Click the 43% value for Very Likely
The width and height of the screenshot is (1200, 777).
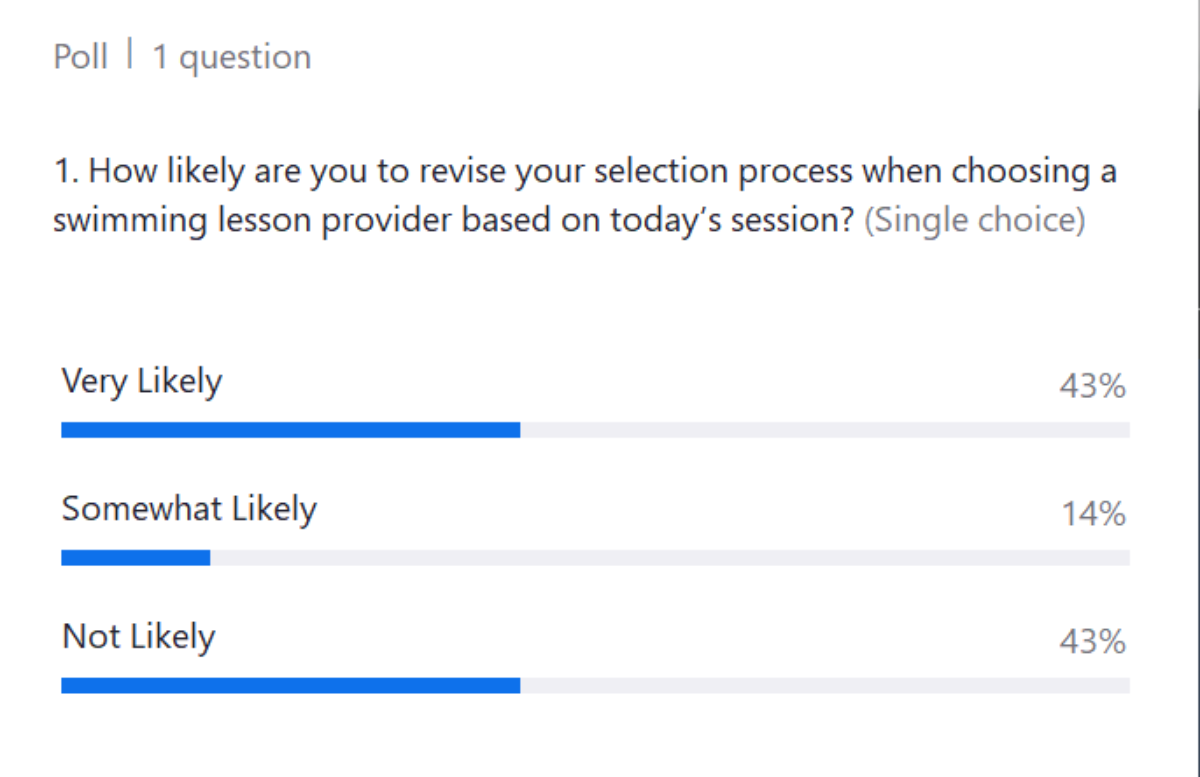[x=1093, y=386]
